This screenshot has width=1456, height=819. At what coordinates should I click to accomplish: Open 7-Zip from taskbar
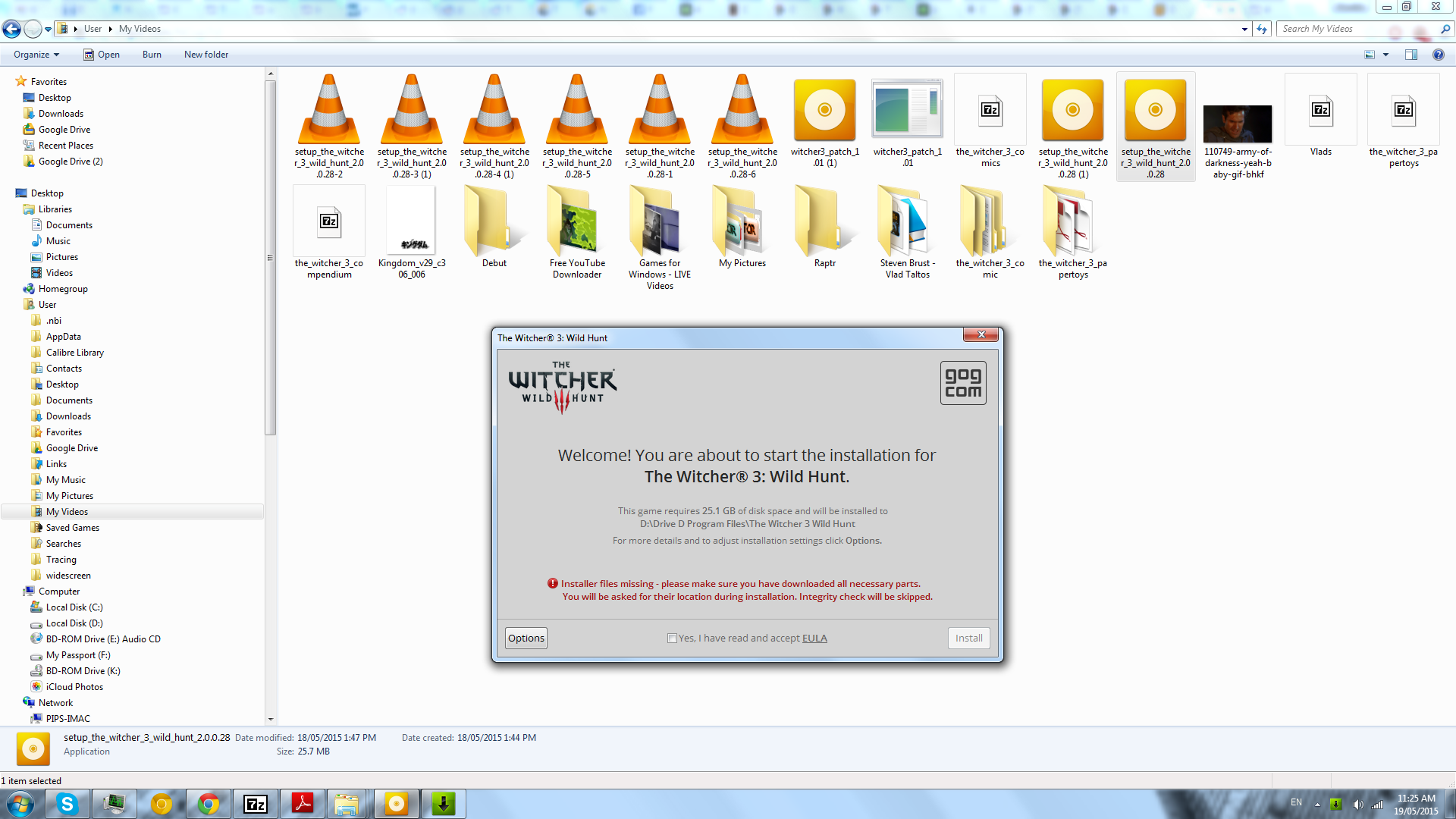click(x=256, y=804)
